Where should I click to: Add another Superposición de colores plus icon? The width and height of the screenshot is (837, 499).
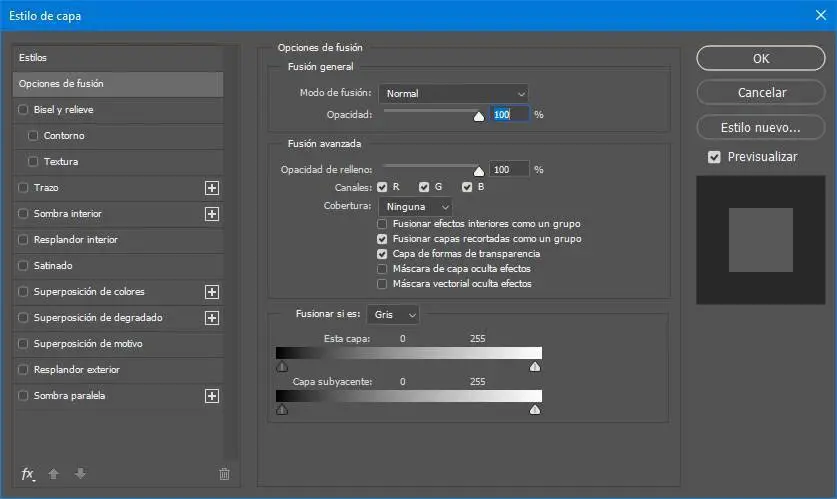pos(212,292)
